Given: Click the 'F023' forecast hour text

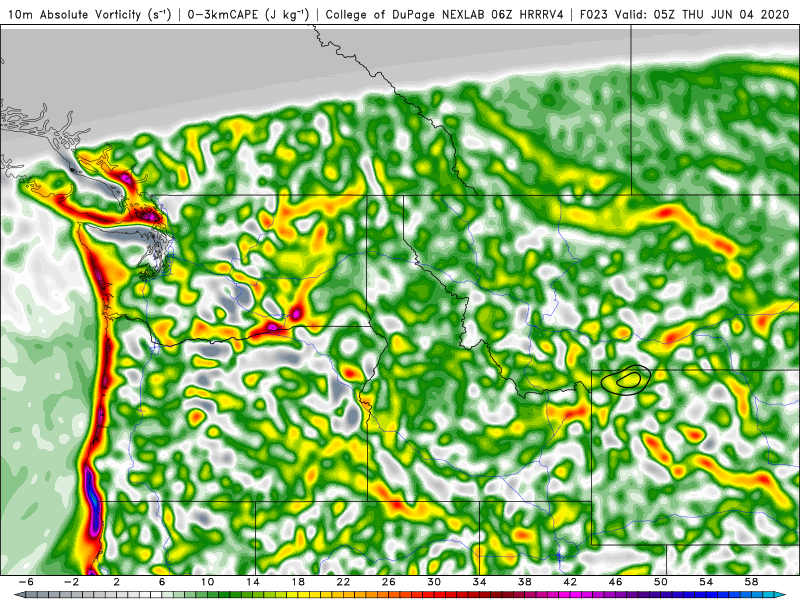Looking at the screenshot, I should [594, 14].
